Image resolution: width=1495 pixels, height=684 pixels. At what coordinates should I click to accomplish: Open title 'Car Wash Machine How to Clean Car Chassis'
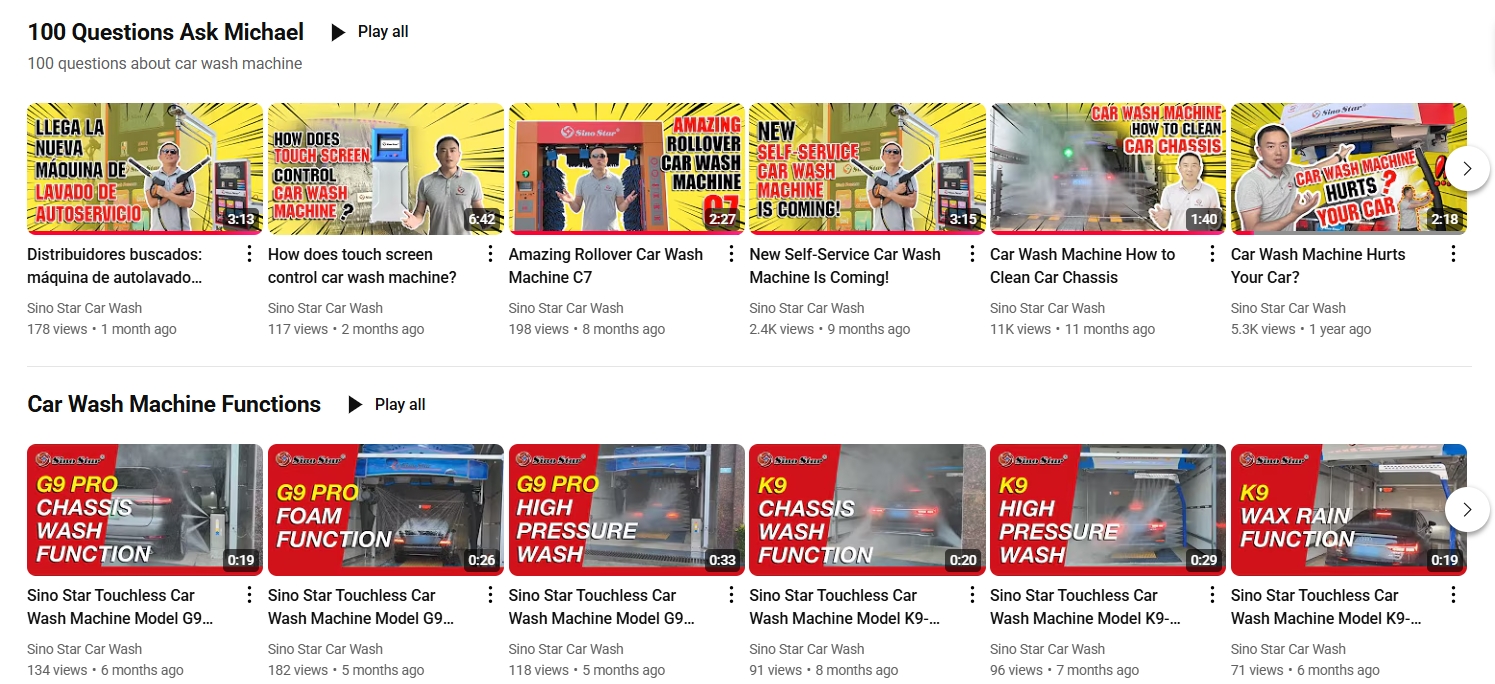point(1083,266)
